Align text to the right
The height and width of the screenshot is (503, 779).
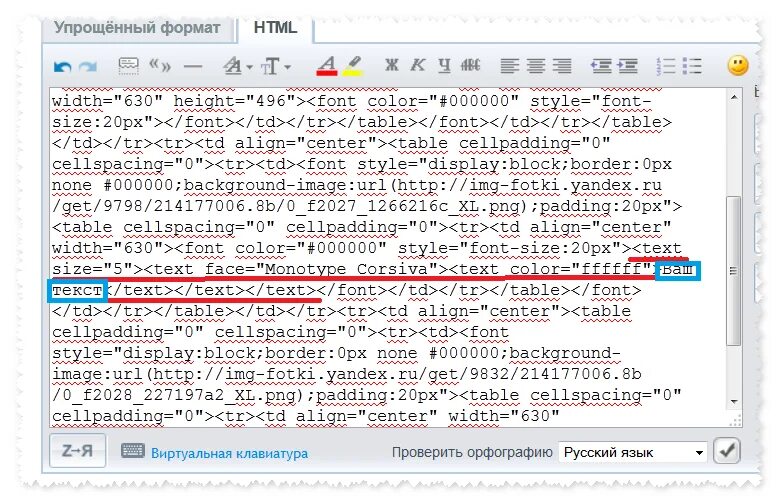pyautogui.click(x=562, y=66)
